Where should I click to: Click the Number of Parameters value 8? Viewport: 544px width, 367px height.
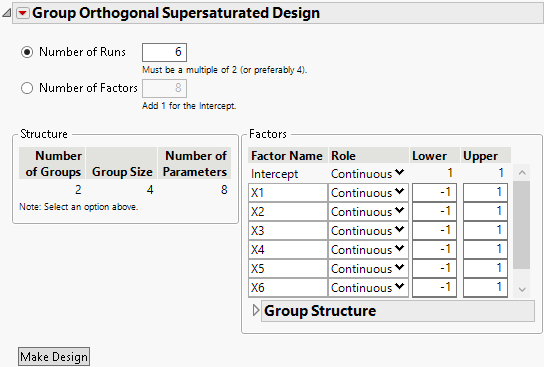[224, 190]
